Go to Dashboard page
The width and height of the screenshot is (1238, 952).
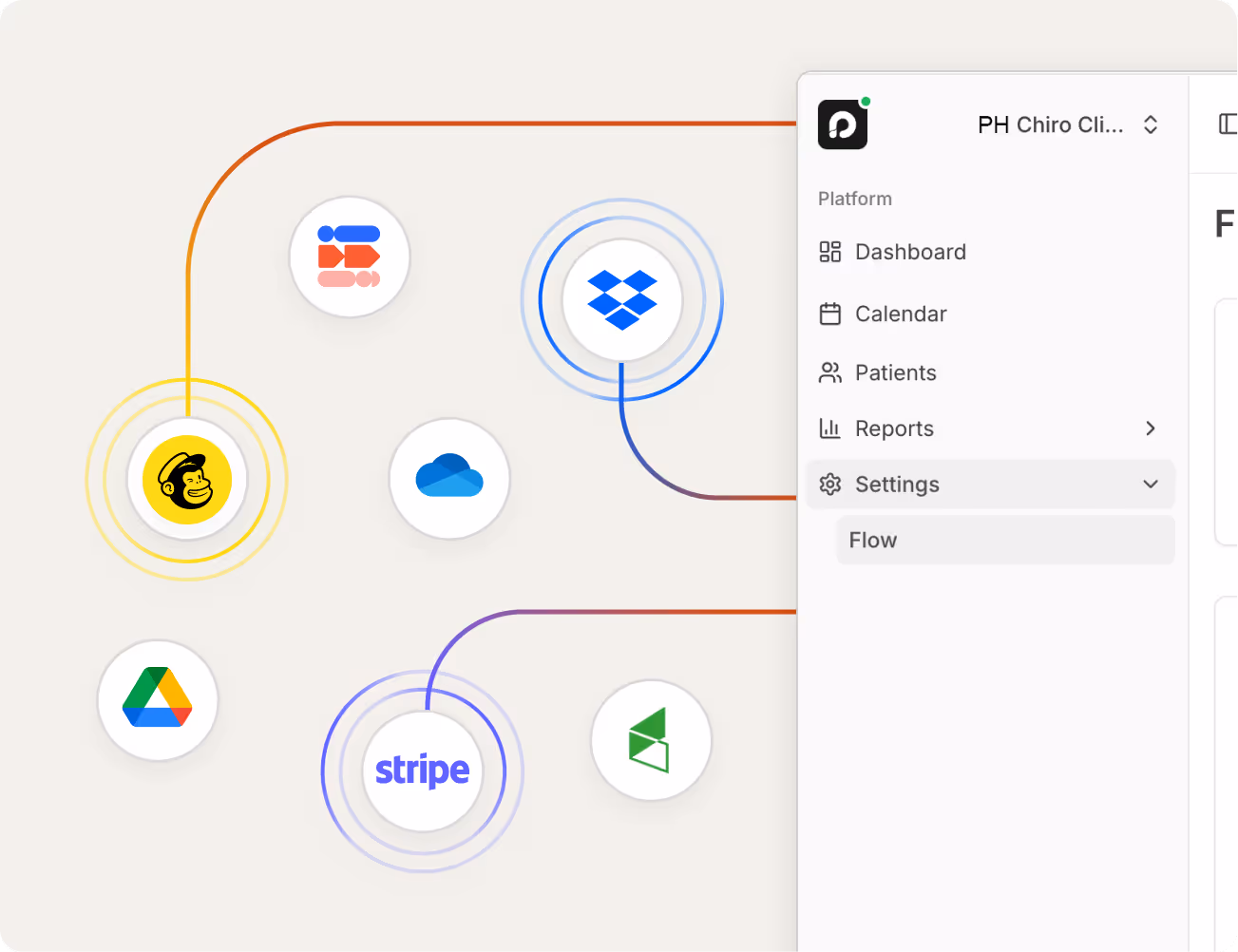(990, 252)
